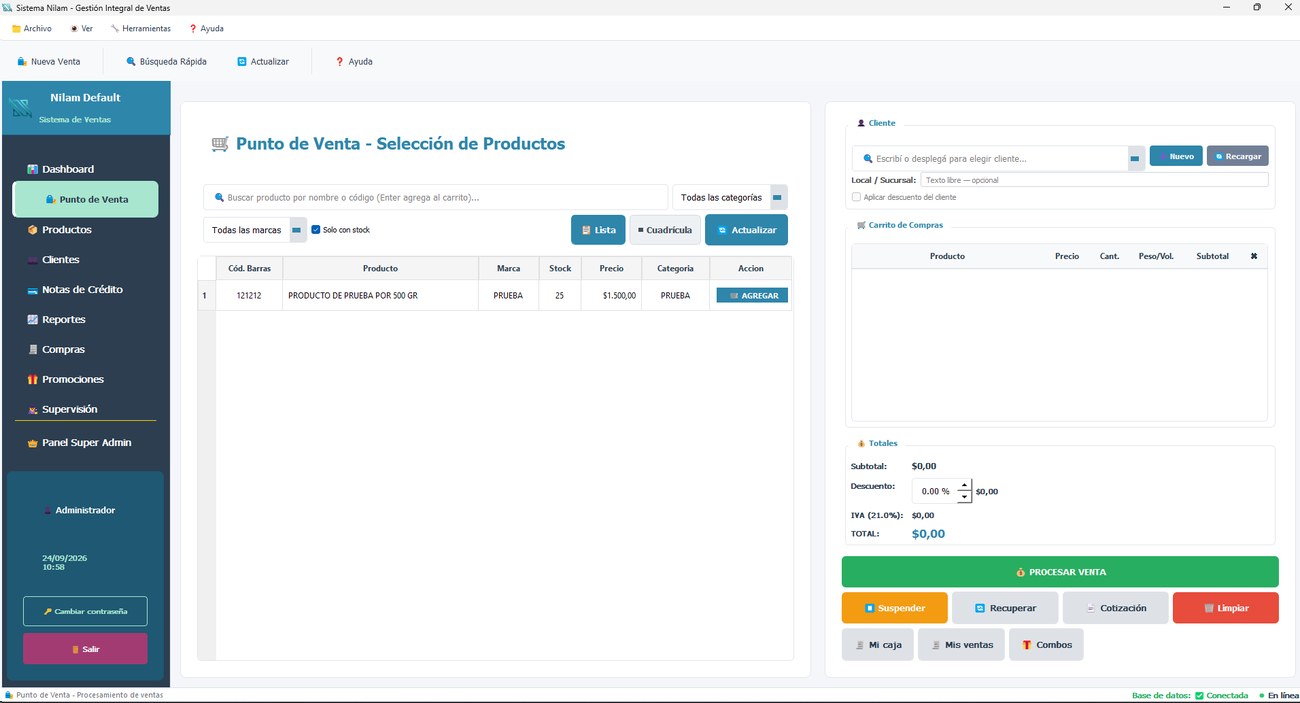Expand the Todas las categorías dropdown
The height and width of the screenshot is (703, 1300).
(x=779, y=197)
